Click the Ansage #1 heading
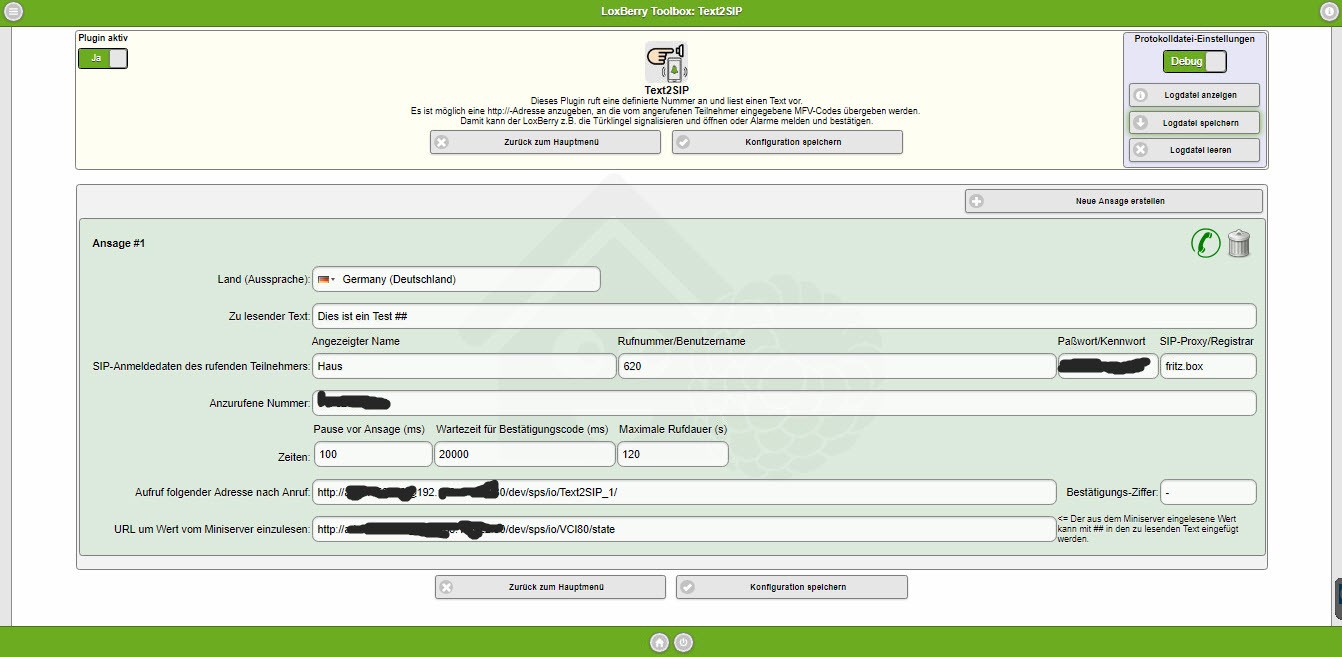The height and width of the screenshot is (657, 1342). coord(119,243)
